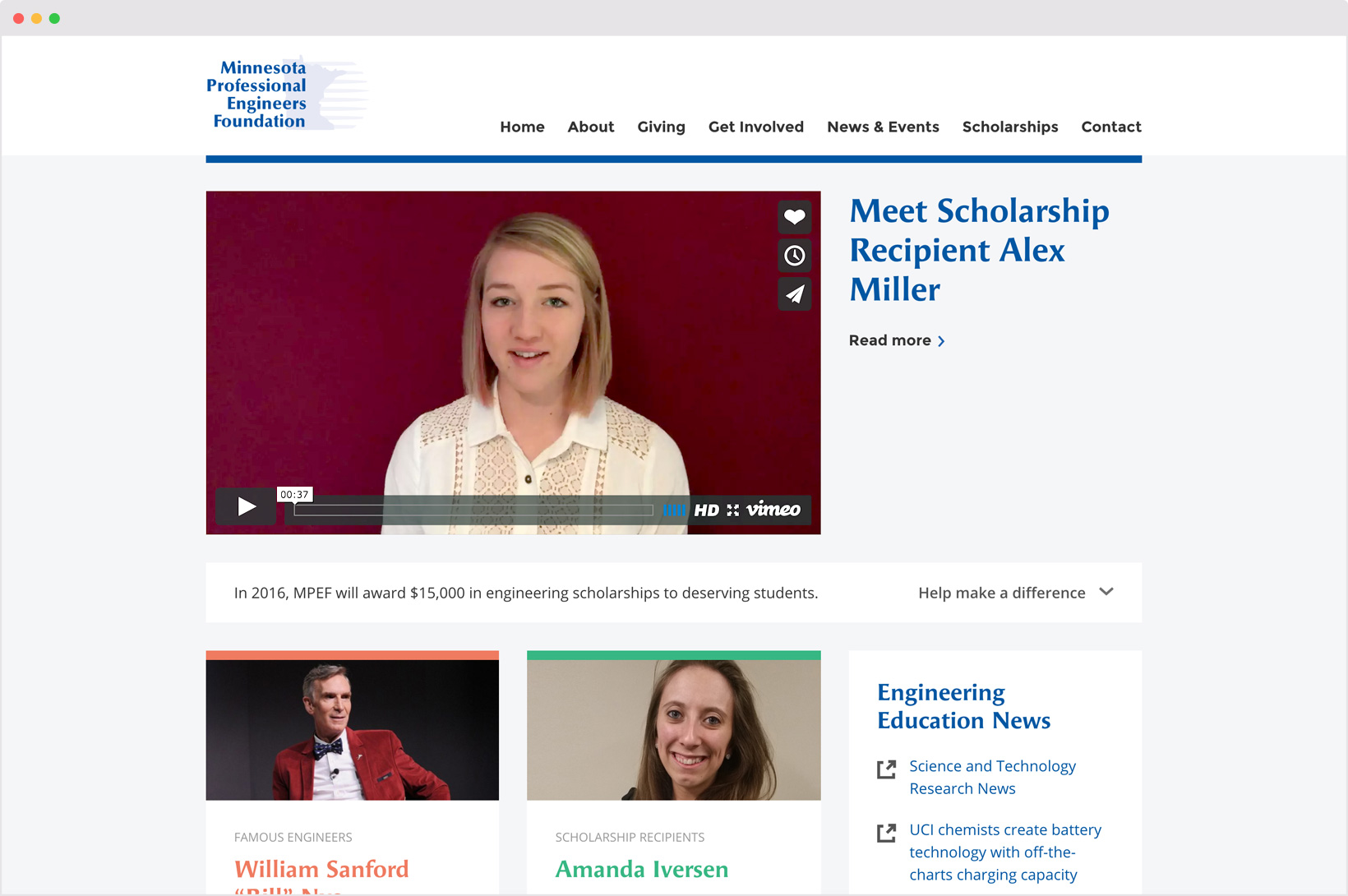
Task: Share the video using paper plane icon
Action: click(794, 294)
